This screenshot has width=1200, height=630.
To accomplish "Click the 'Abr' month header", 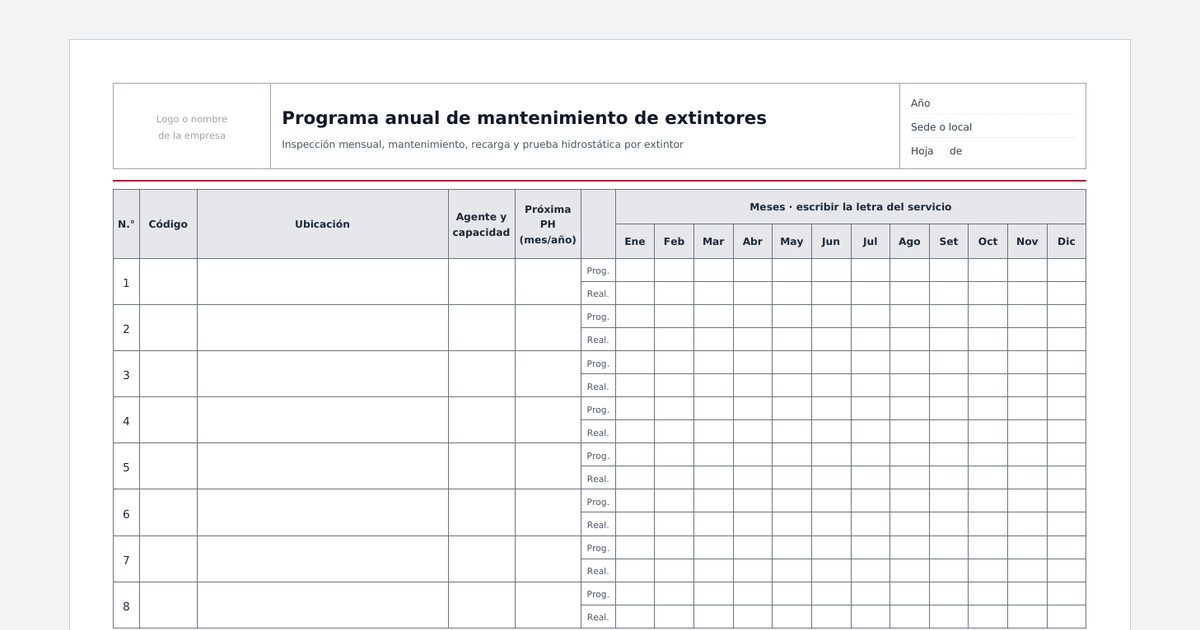I will pyautogui.click(x=753, y=241).
